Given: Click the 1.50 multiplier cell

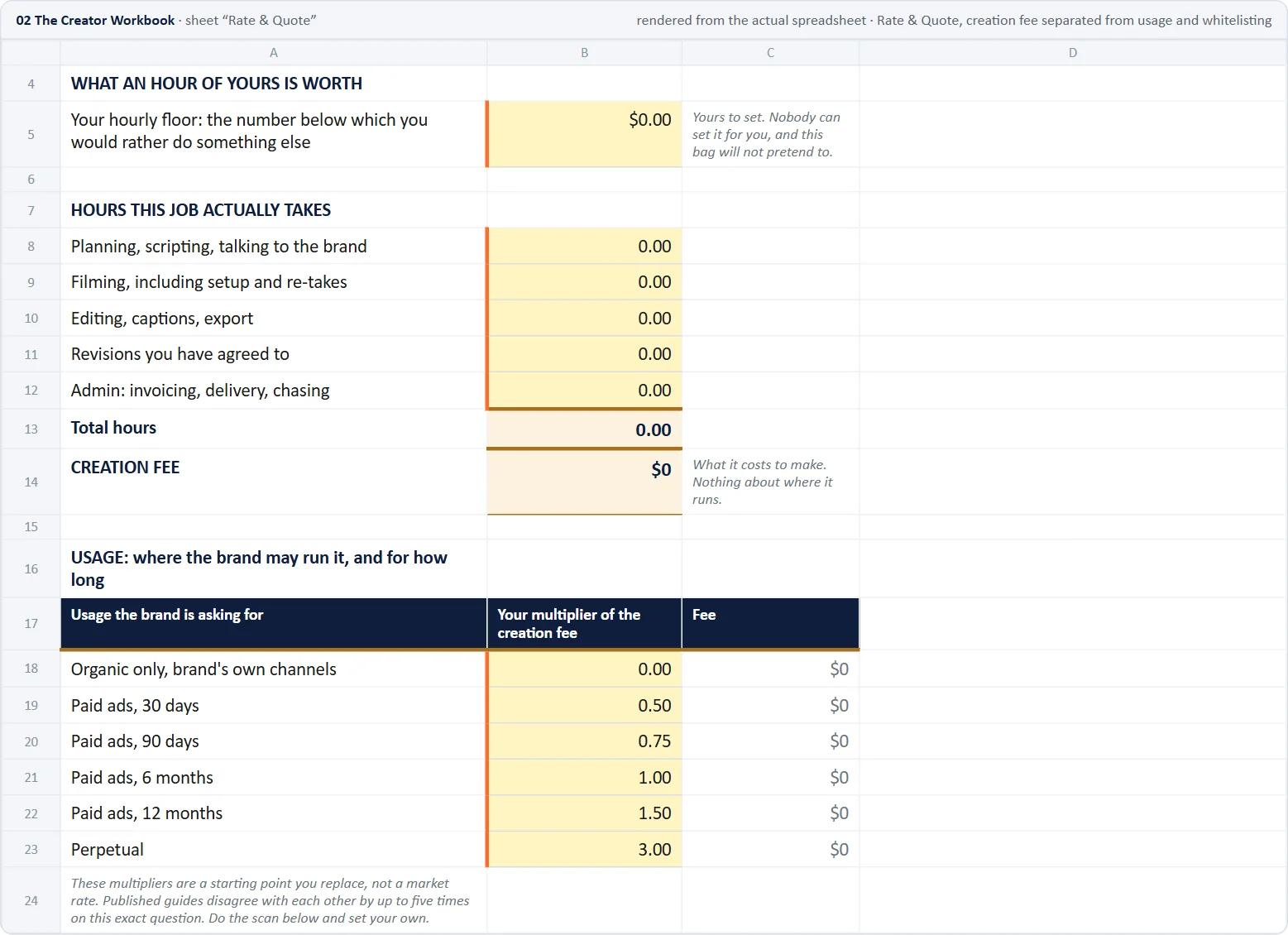Looking at the screenshot, I should 585,813.
